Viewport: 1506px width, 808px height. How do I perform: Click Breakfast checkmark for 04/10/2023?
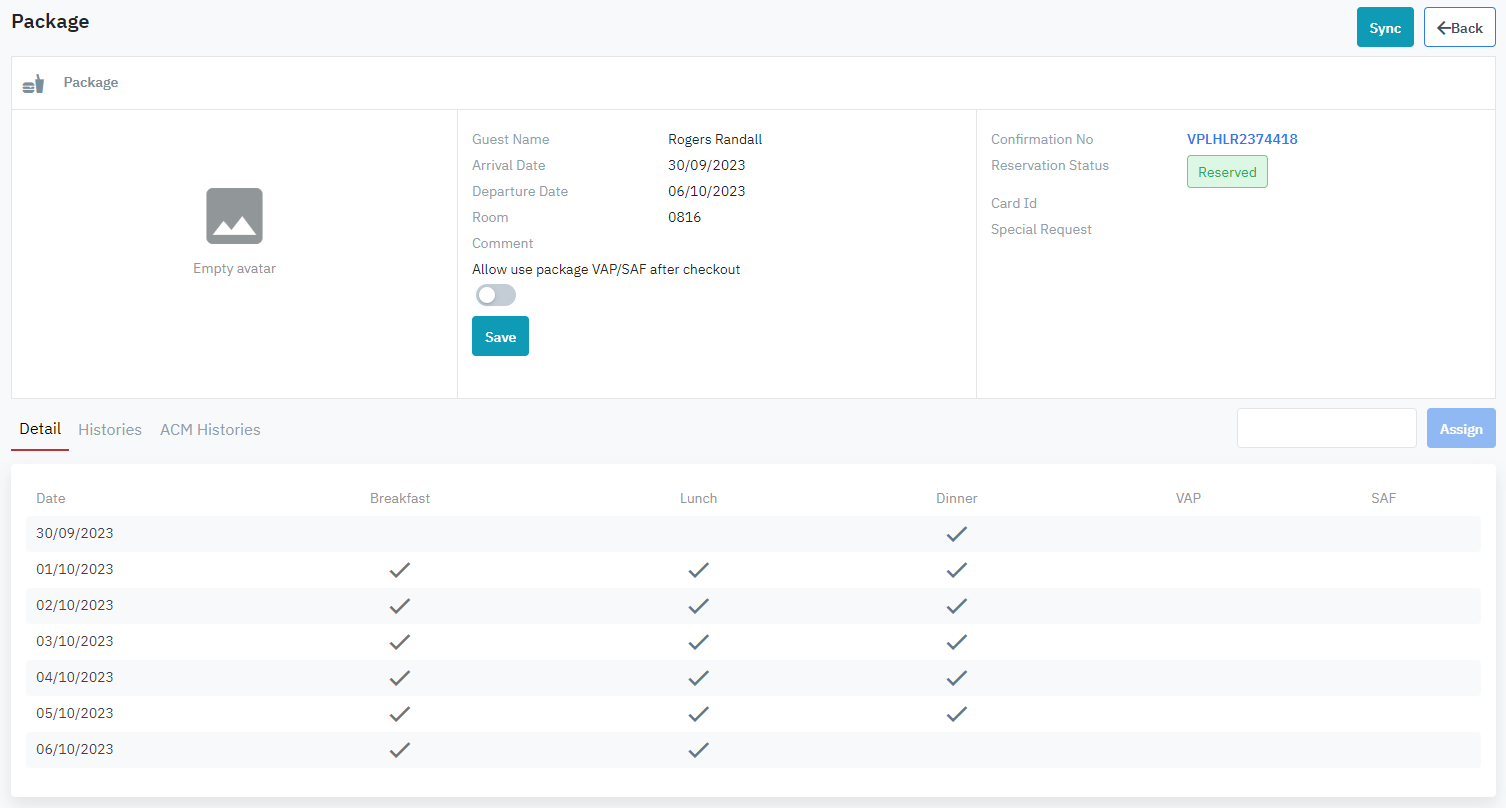coord(400,678)
